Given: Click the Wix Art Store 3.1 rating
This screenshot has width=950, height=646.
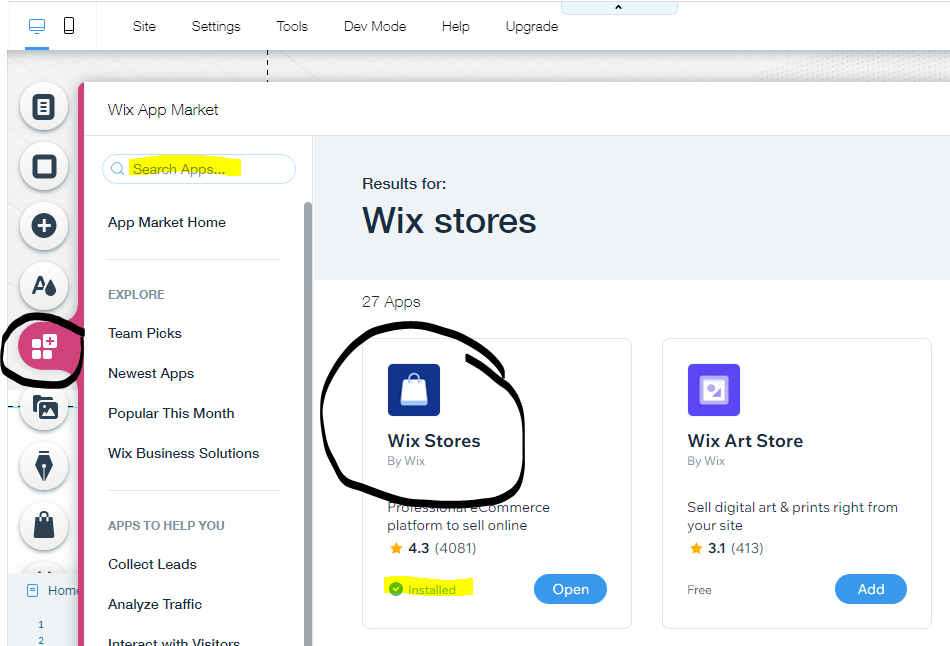Looking at the screenshot, I should point(726,548).
